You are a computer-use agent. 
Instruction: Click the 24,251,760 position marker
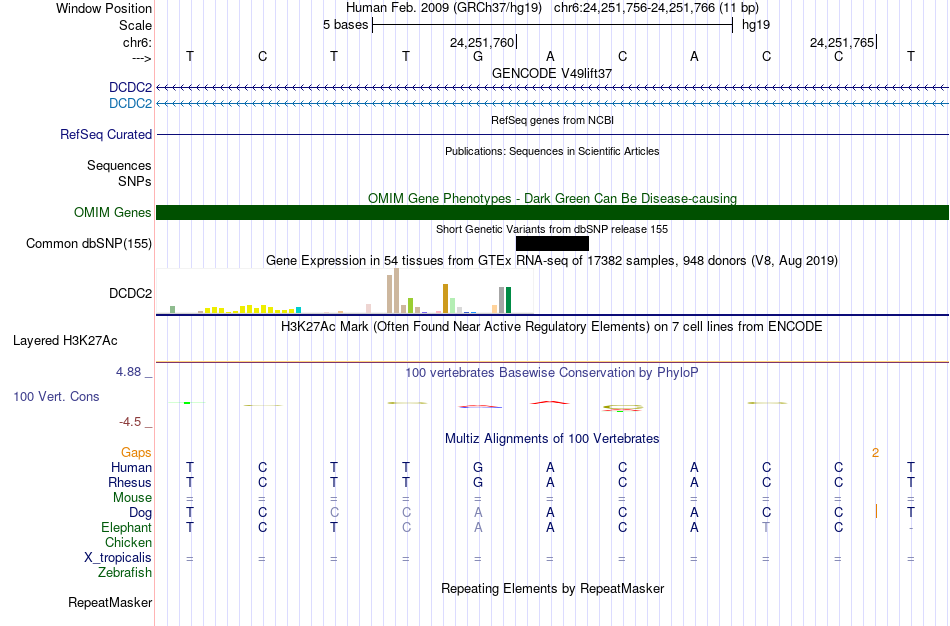click(x=482, y=42)
